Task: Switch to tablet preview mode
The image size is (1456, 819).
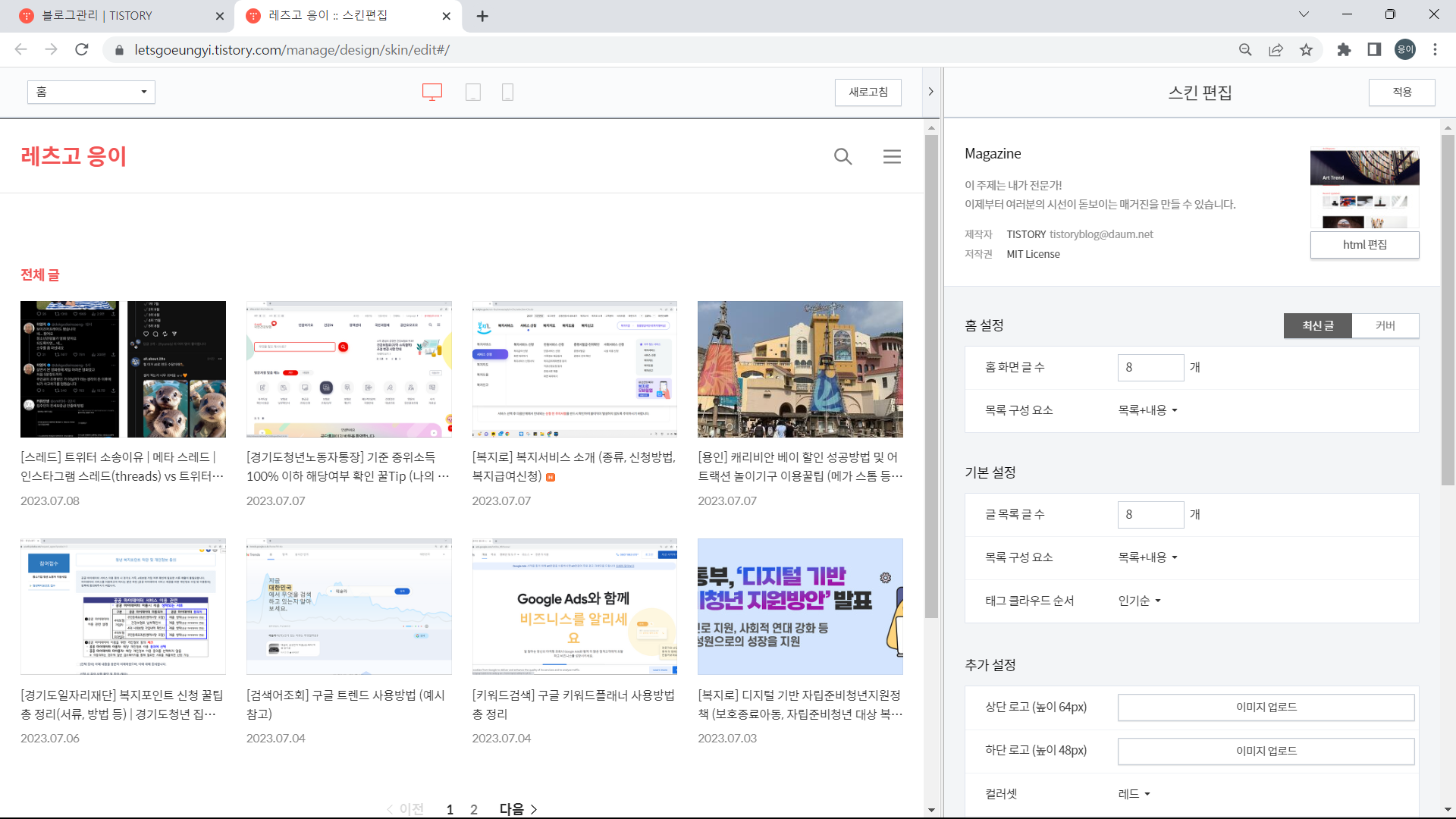Action: pos(472,92)
